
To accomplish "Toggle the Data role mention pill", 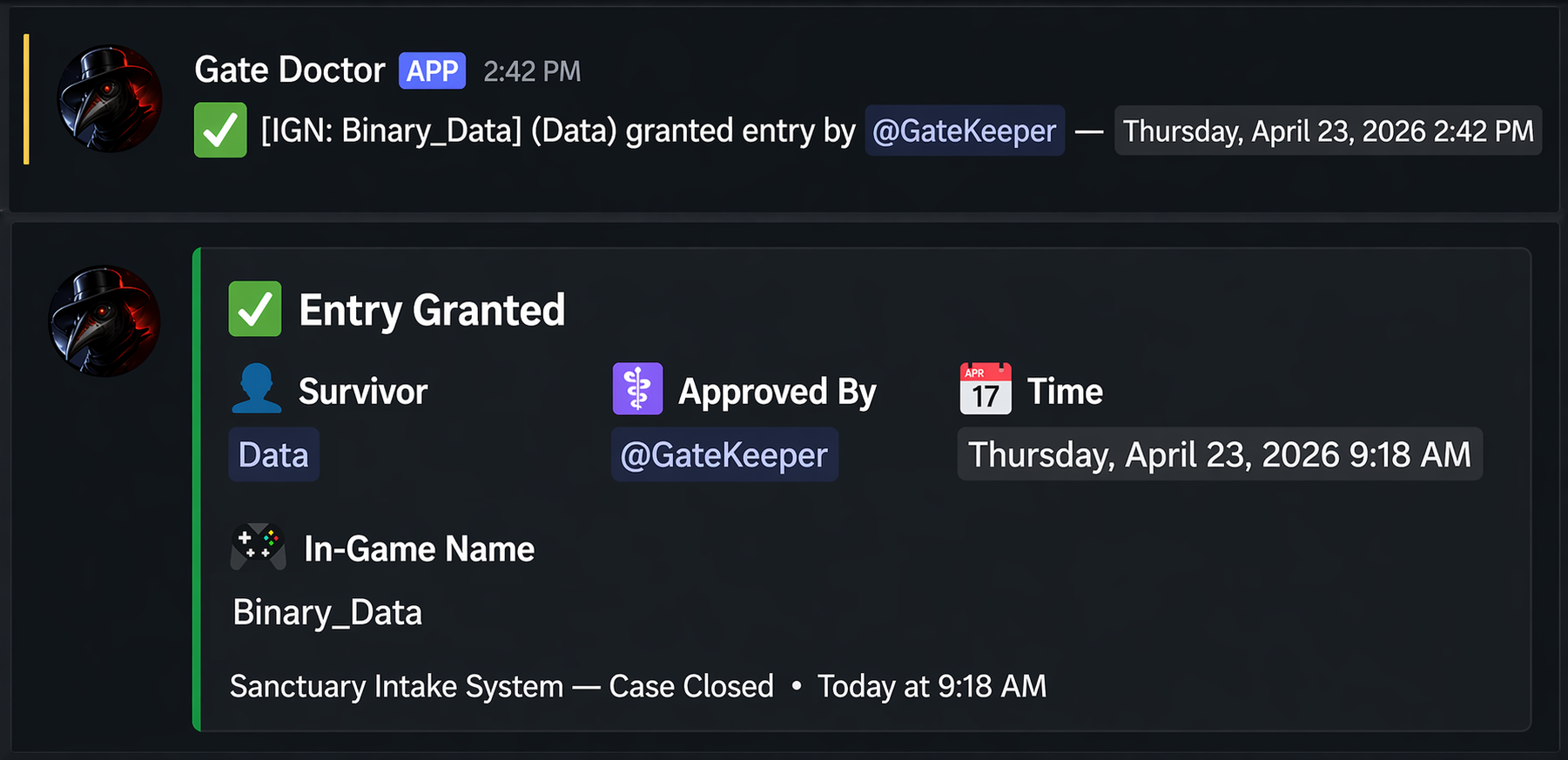I will [273, 454].
